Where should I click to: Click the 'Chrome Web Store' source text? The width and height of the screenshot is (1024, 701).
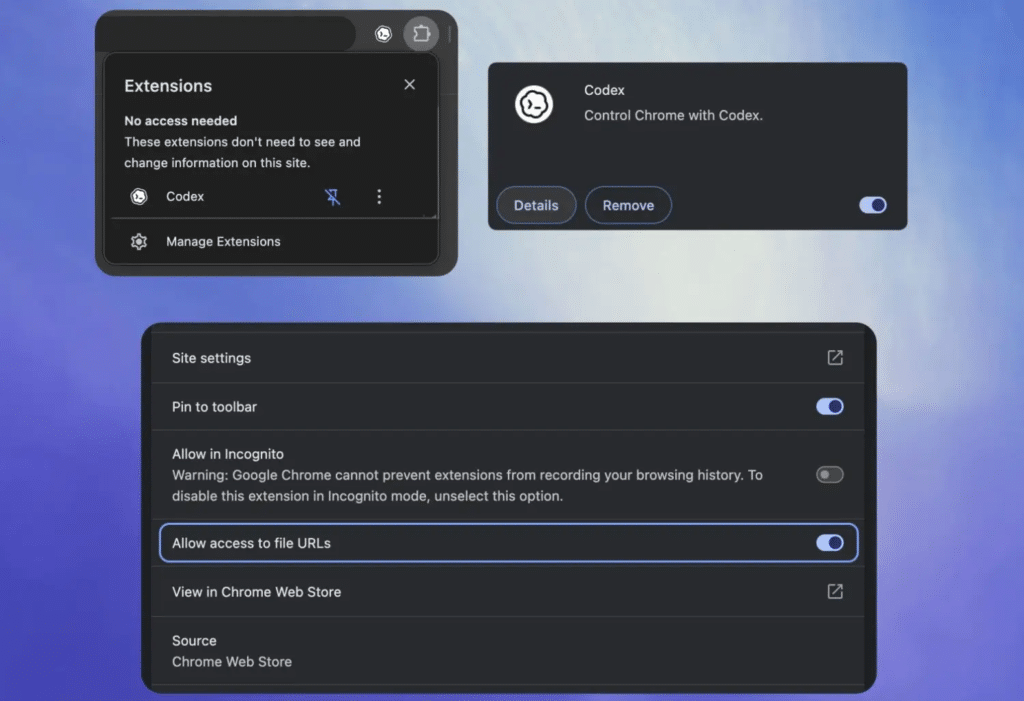232,662
